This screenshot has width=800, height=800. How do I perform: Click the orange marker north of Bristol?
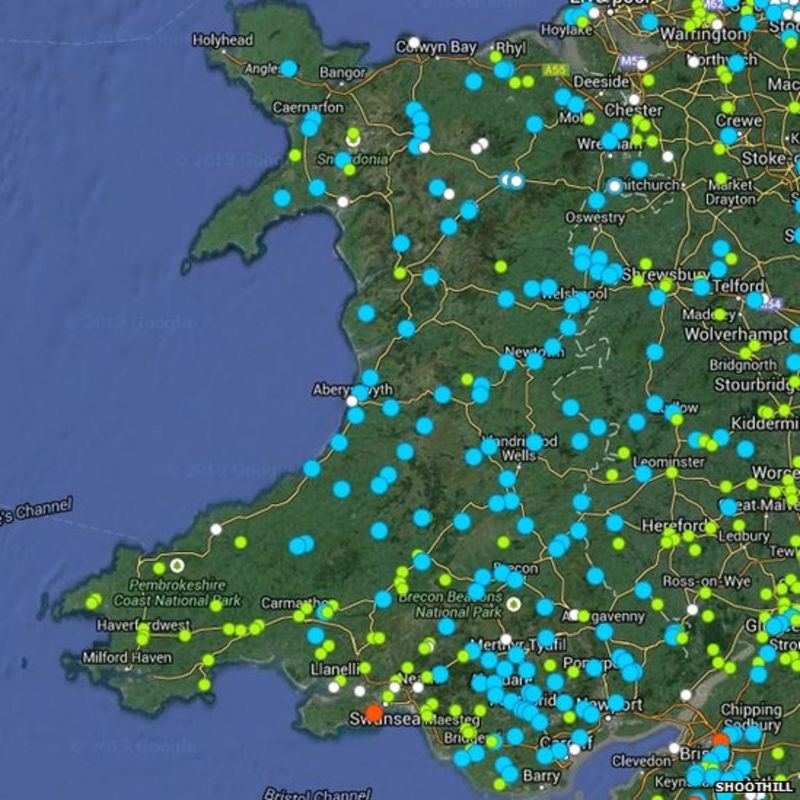pyautogui.click(x=721, y=738)
